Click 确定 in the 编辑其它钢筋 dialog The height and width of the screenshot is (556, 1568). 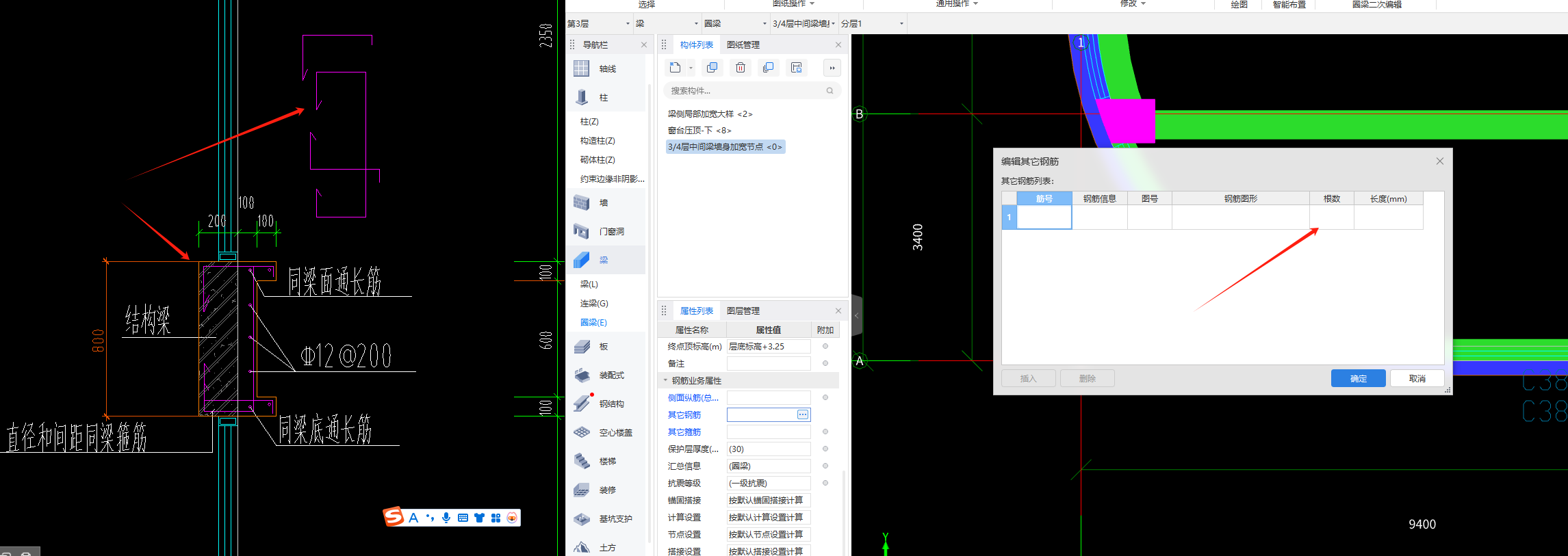coord(1358,378)
